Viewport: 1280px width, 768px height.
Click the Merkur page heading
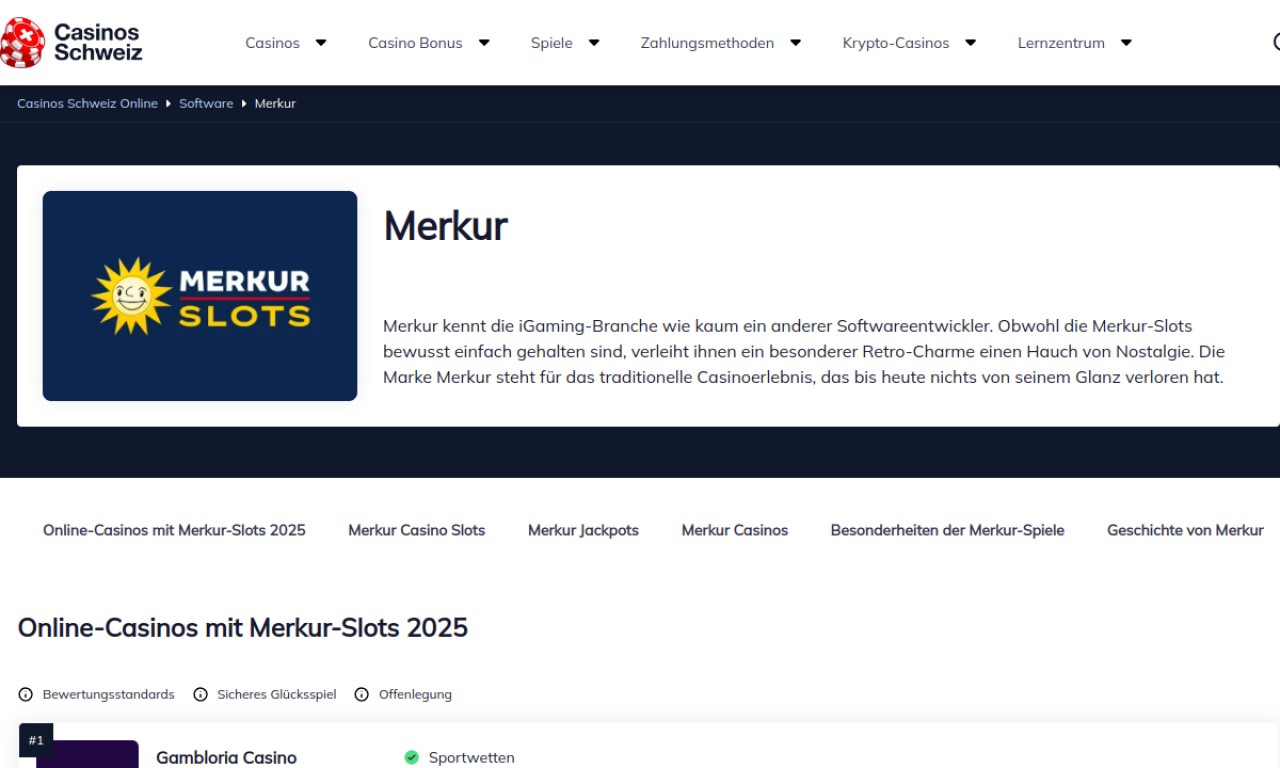[x=445, y=226]
